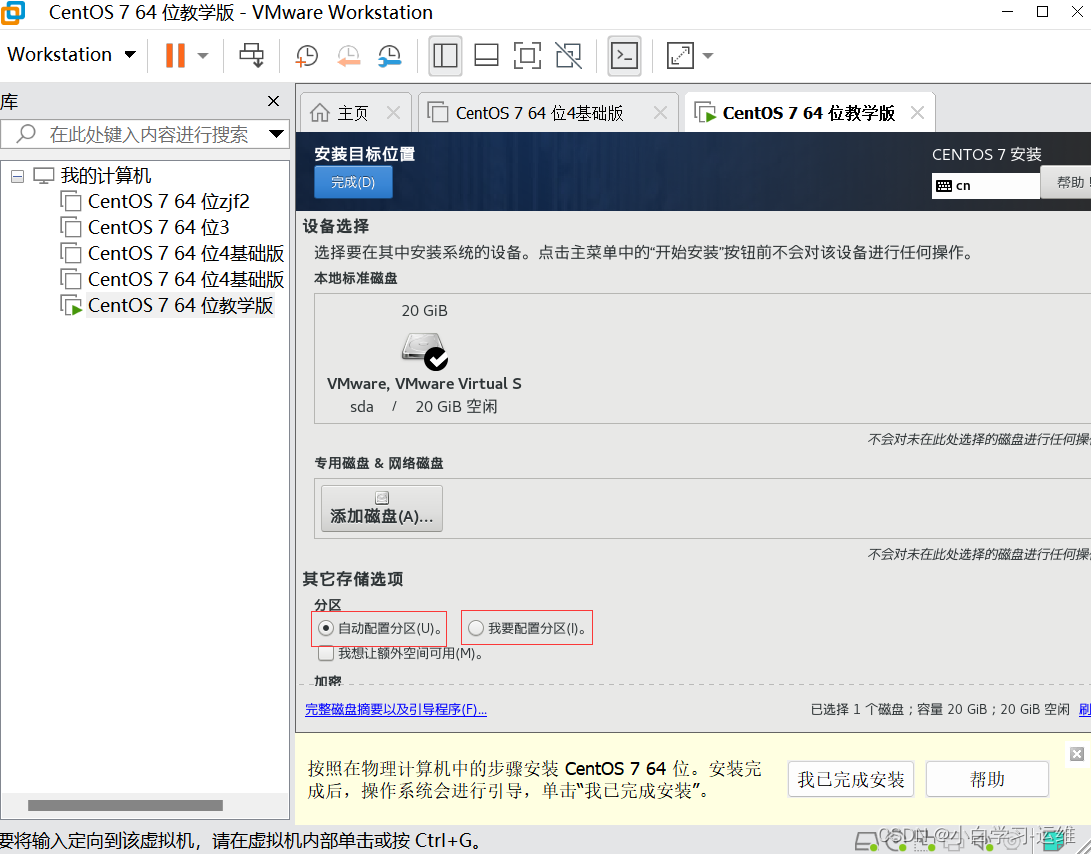
Task: Click the CentOS 7 64 位3 VM icon
Action: (71, 227)
